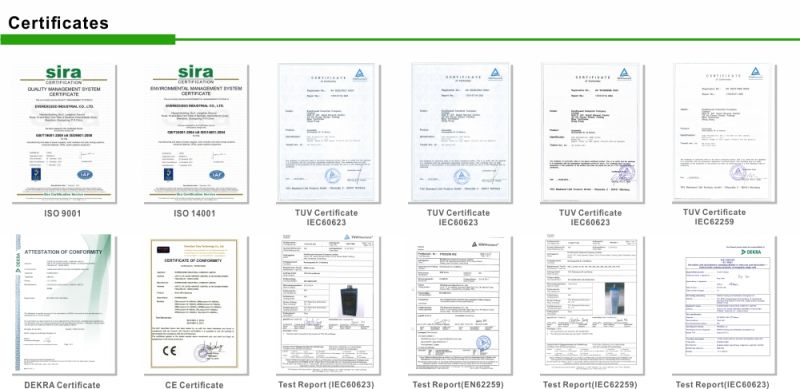Open the TUV certificate with purple stamp
800x389 pixels.
592,132
